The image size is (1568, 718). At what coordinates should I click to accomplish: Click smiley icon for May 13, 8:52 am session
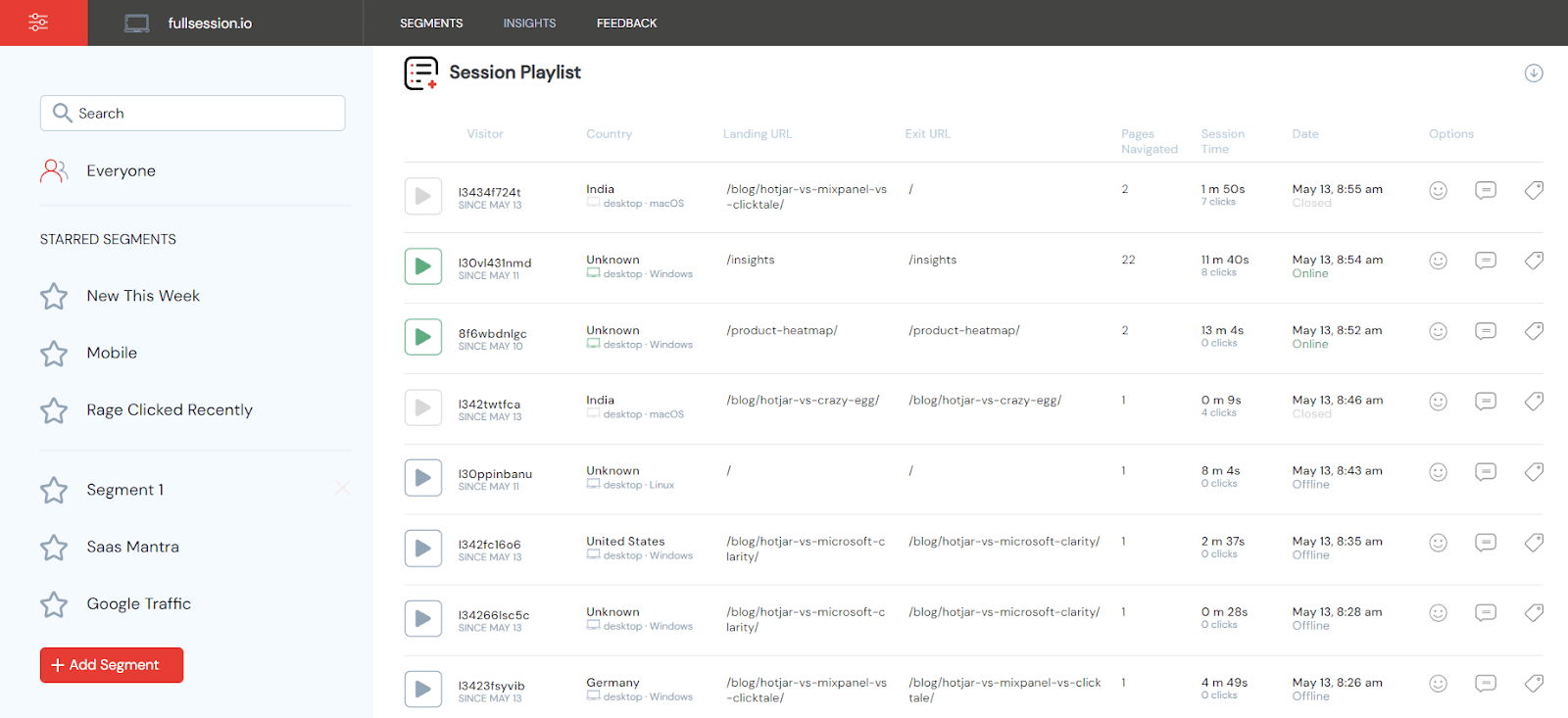pyautogui.click(x=1438, y=331)
